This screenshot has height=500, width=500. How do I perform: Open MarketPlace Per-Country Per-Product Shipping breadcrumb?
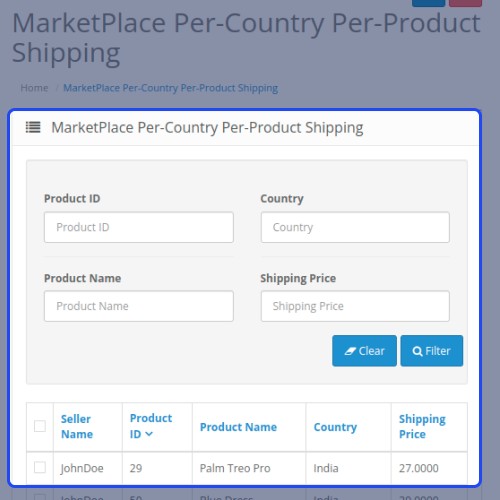(171, 88)
